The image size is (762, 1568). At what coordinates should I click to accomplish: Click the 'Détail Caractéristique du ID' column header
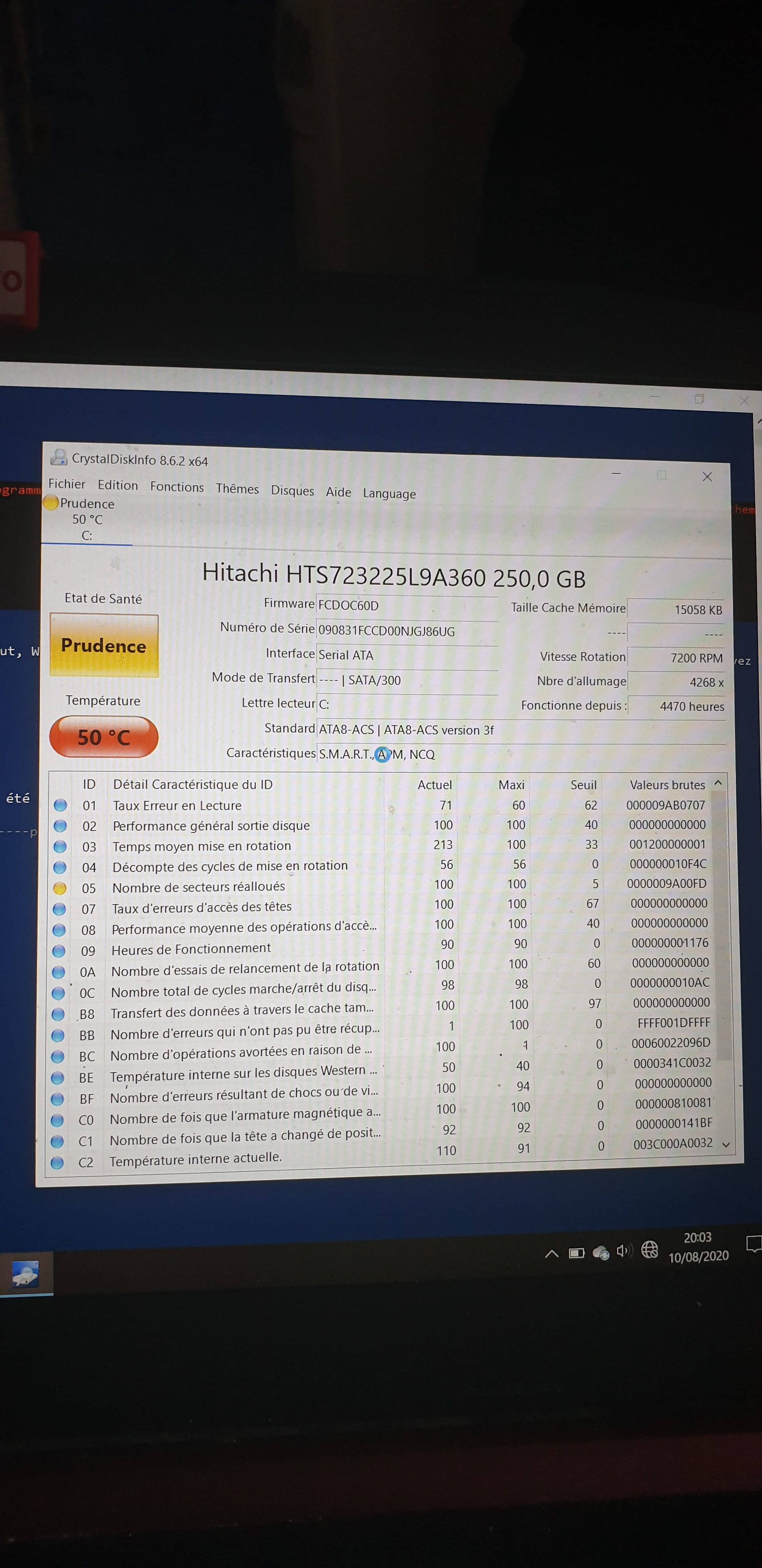click(192, 785)
